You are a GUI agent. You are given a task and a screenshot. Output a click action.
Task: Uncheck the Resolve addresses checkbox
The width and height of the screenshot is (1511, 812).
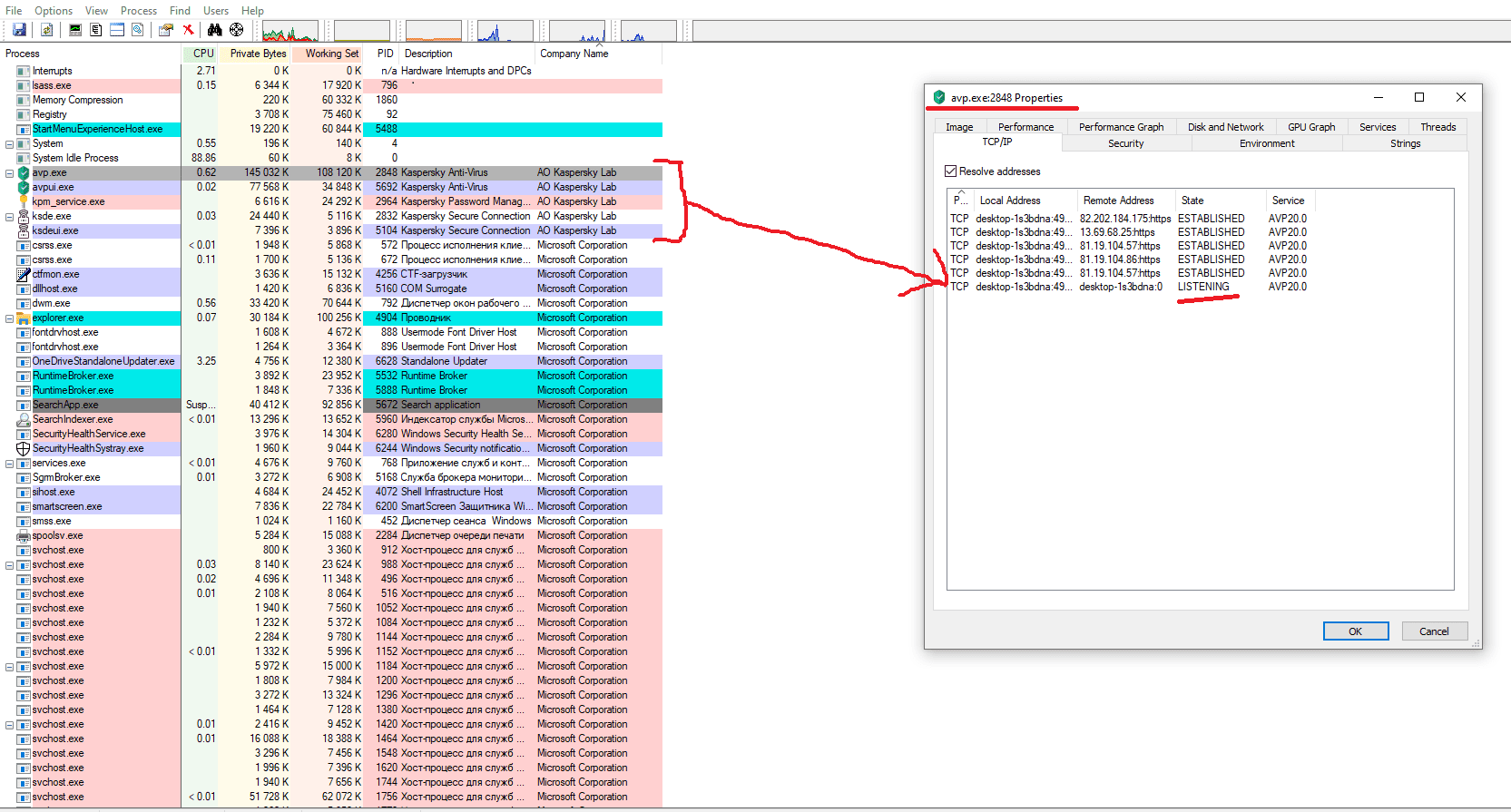click(x=950, y=171)
